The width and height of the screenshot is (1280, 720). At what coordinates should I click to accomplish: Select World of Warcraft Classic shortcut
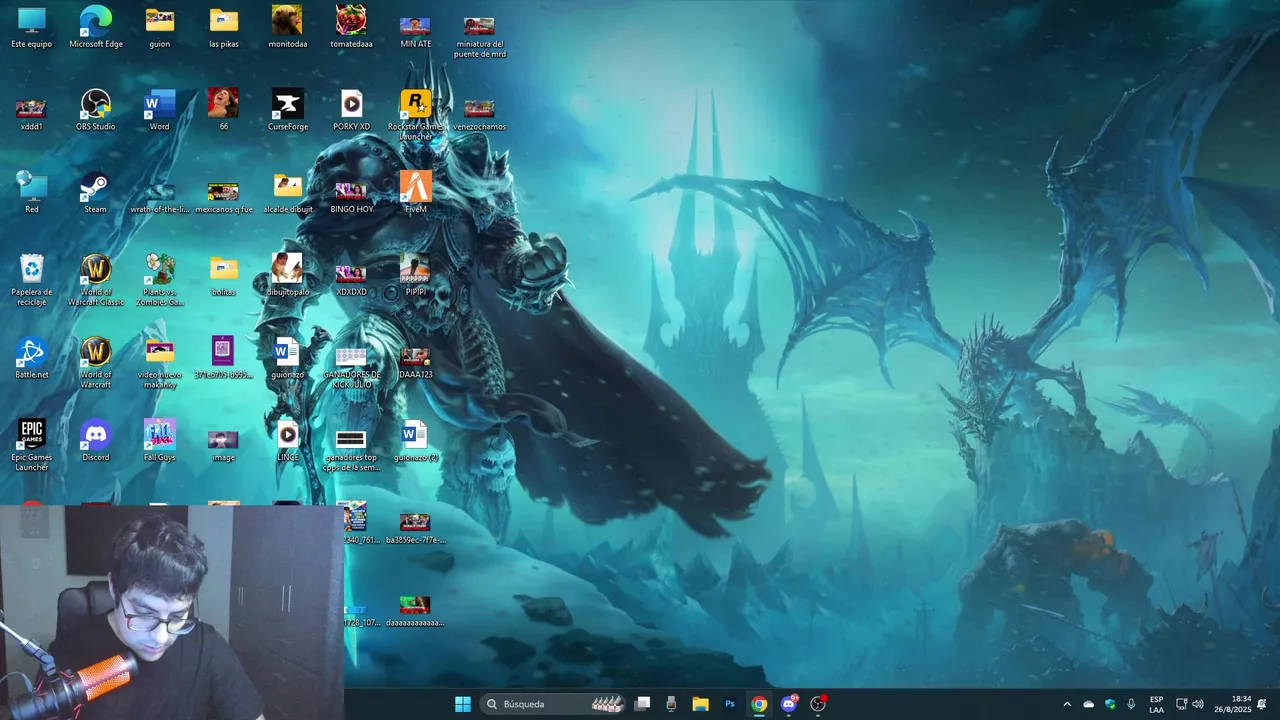point(96,280)
